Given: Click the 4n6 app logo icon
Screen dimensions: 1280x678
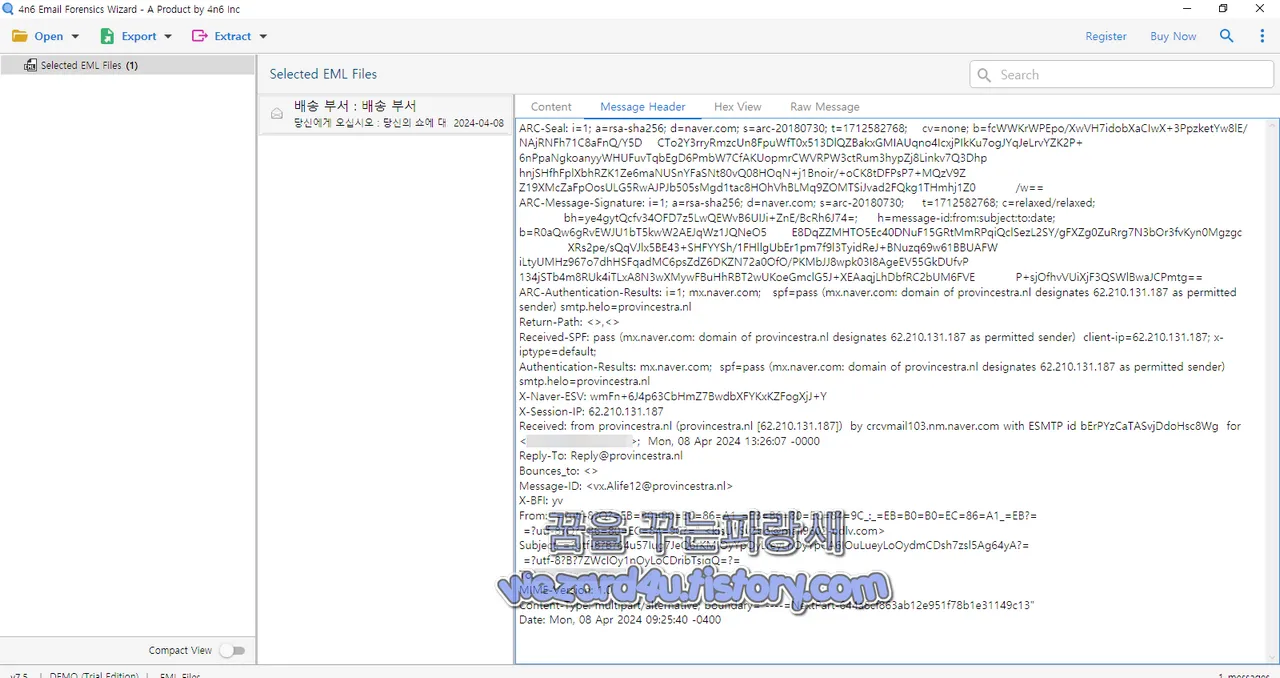Looking at the screenshot, I should 8,9.
